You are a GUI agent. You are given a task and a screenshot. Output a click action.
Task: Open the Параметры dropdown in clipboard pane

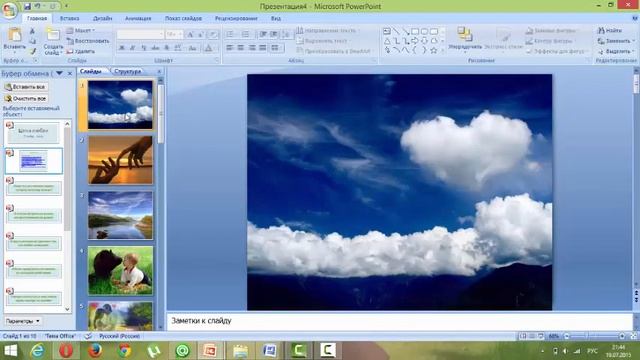[23, 321]
